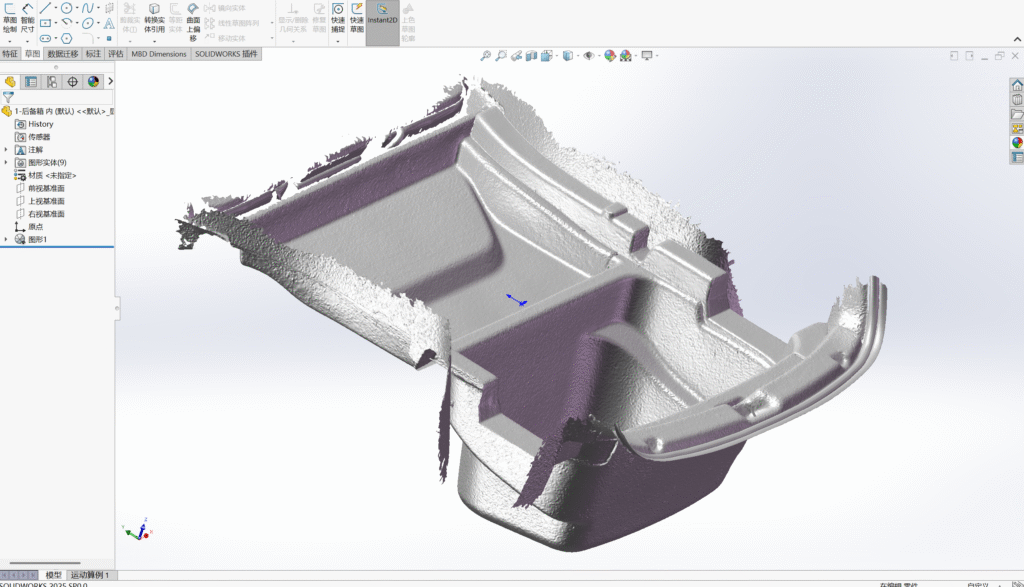Switch to the MBD Dimensions tab
The width and height of the screenshot is (1024, 587).
[x=159, y=54]
